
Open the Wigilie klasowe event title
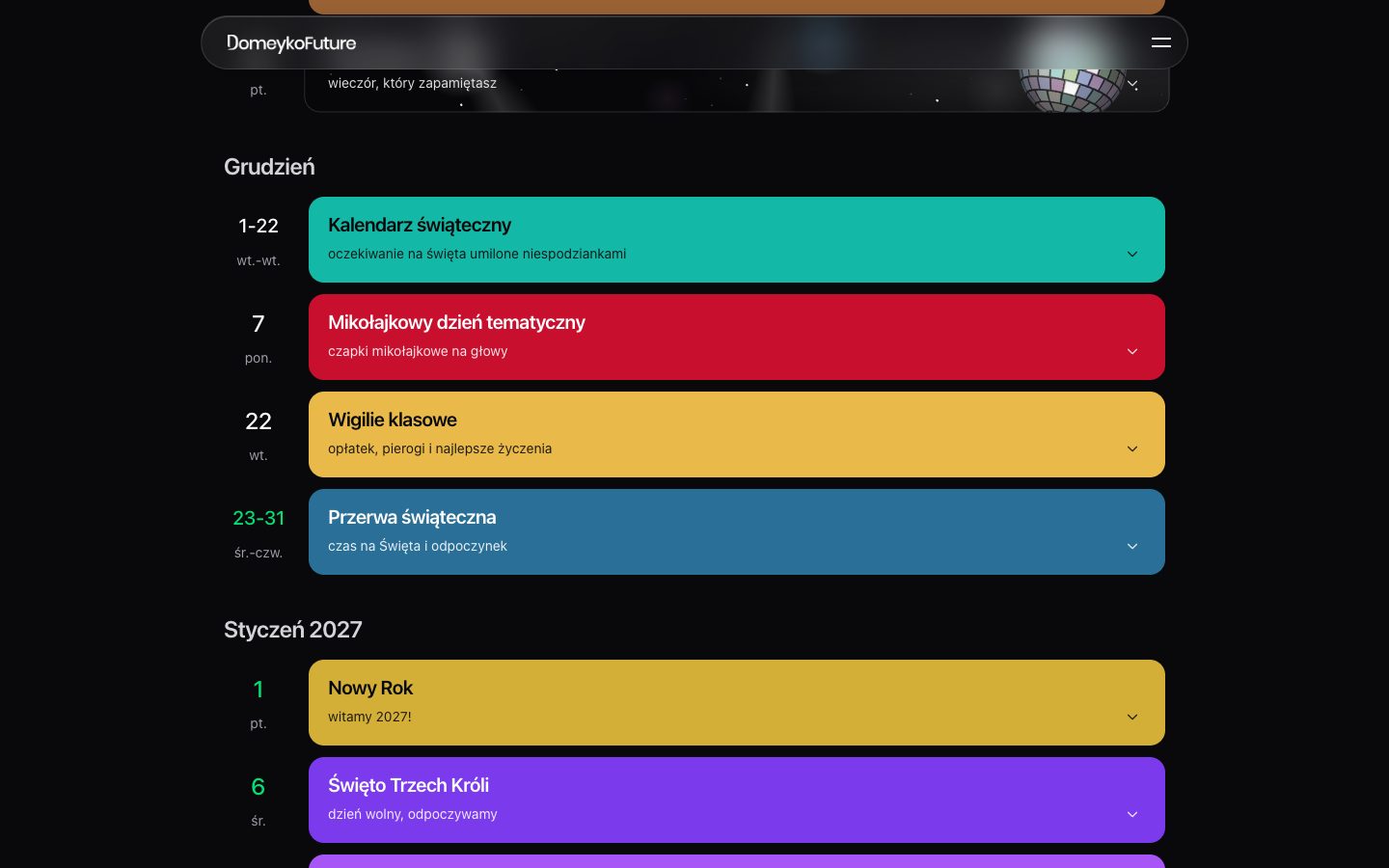393,420
